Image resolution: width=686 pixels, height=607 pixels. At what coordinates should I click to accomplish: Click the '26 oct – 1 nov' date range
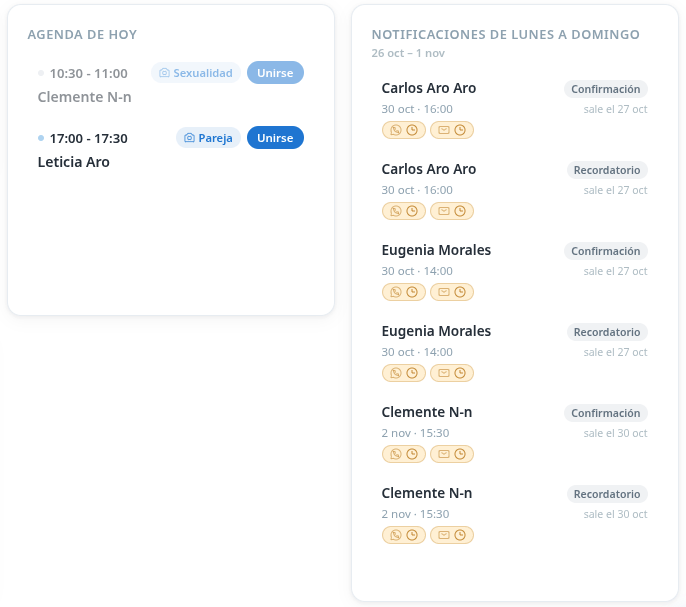[x=408, y=53]
